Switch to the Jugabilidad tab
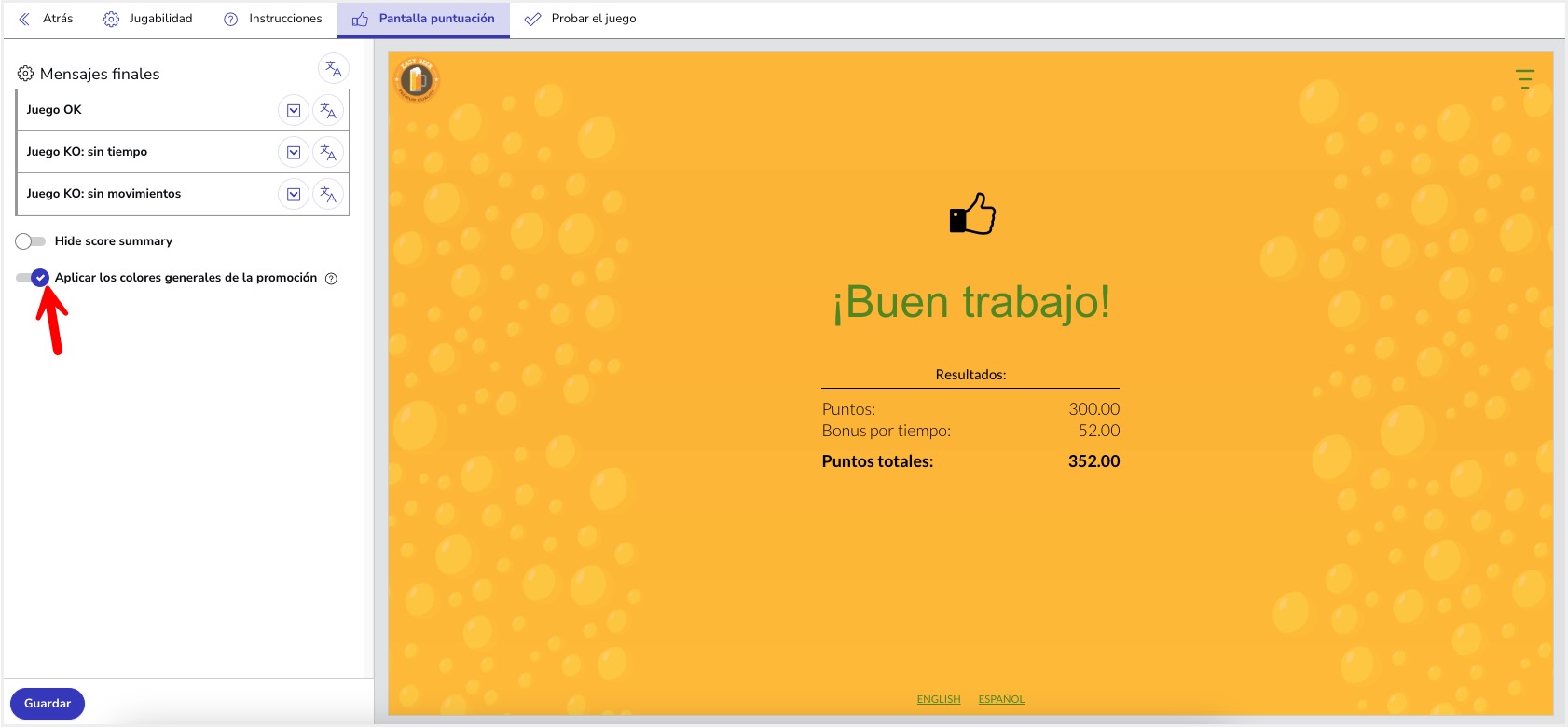The width and height of the screenshot is (1568, 728). pyautogui.click(x=148, y=19)
